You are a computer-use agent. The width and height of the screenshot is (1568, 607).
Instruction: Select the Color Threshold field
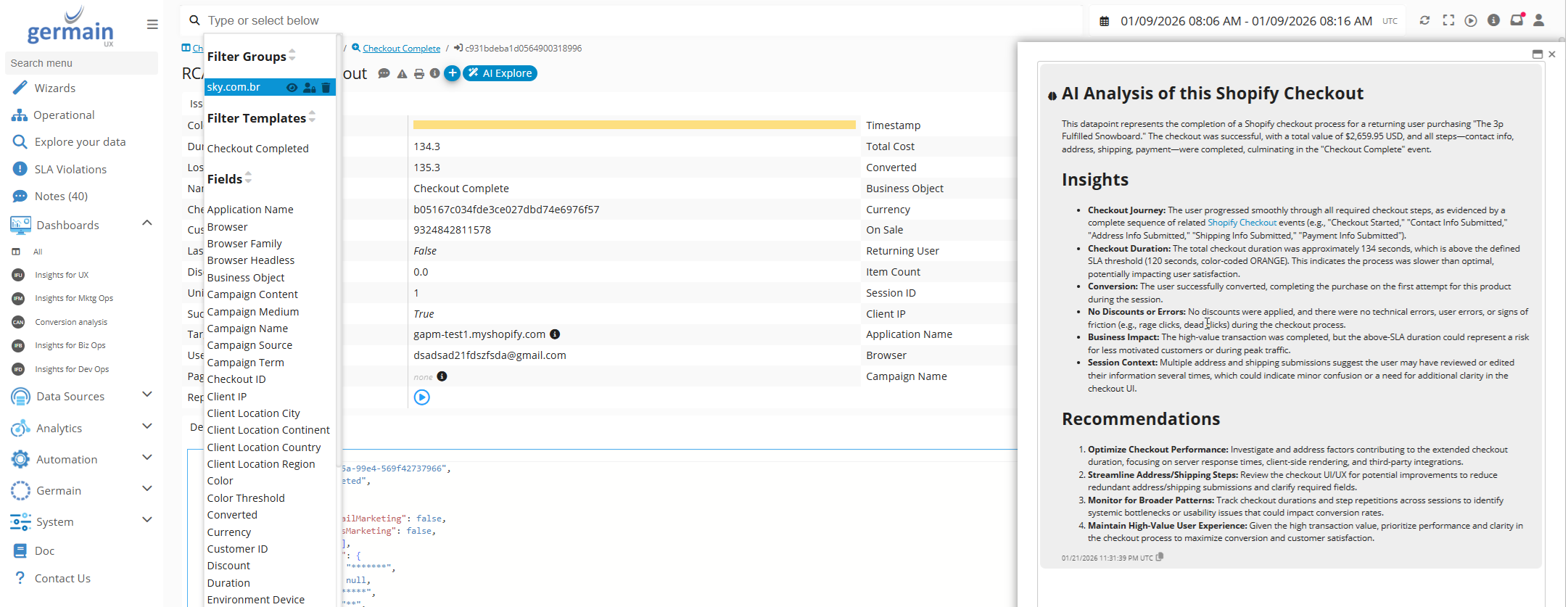coord(246,498)
